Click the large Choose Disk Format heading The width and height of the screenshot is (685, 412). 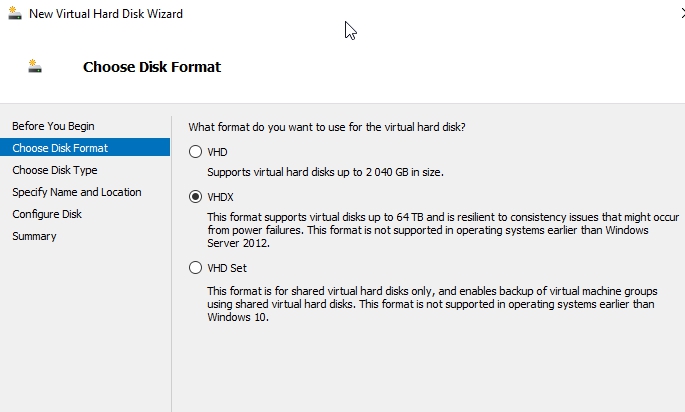(152, 67)
